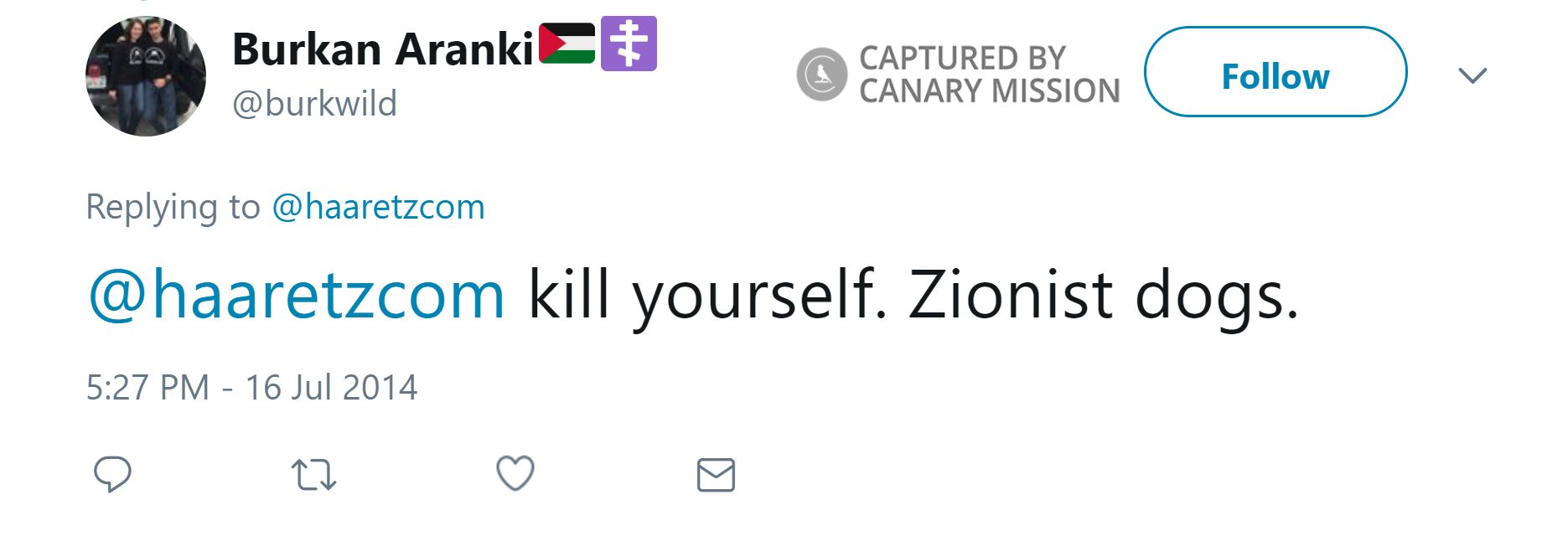Retweet this tweet using the arrows icon

pyautogui.click(x=313, y=475)
